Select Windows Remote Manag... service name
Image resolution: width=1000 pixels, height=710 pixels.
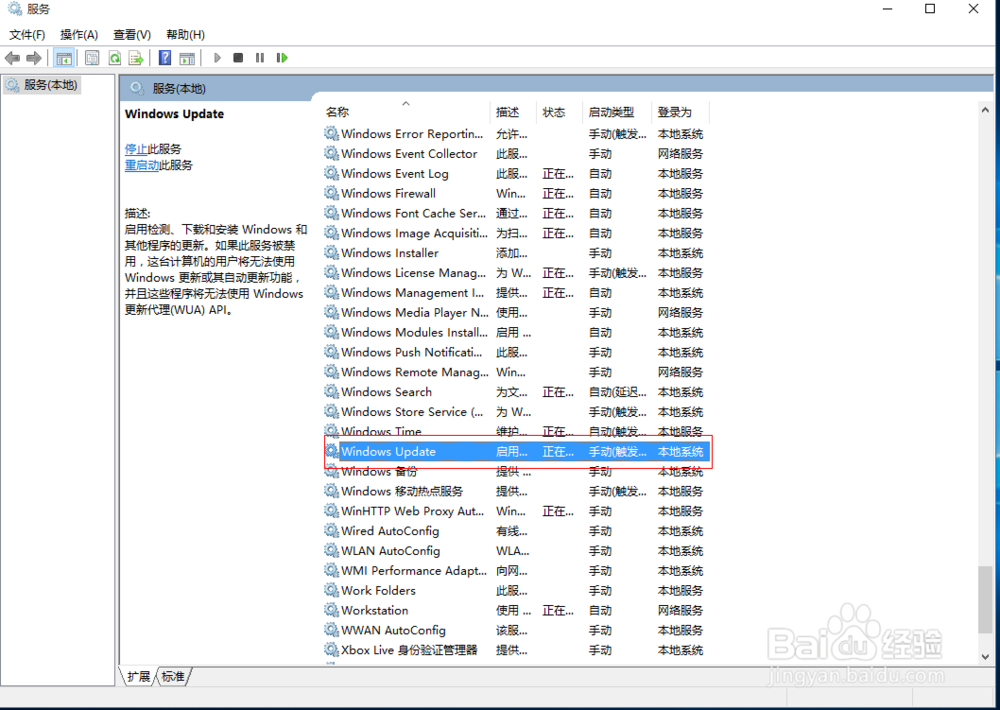(x=415, y=371)
